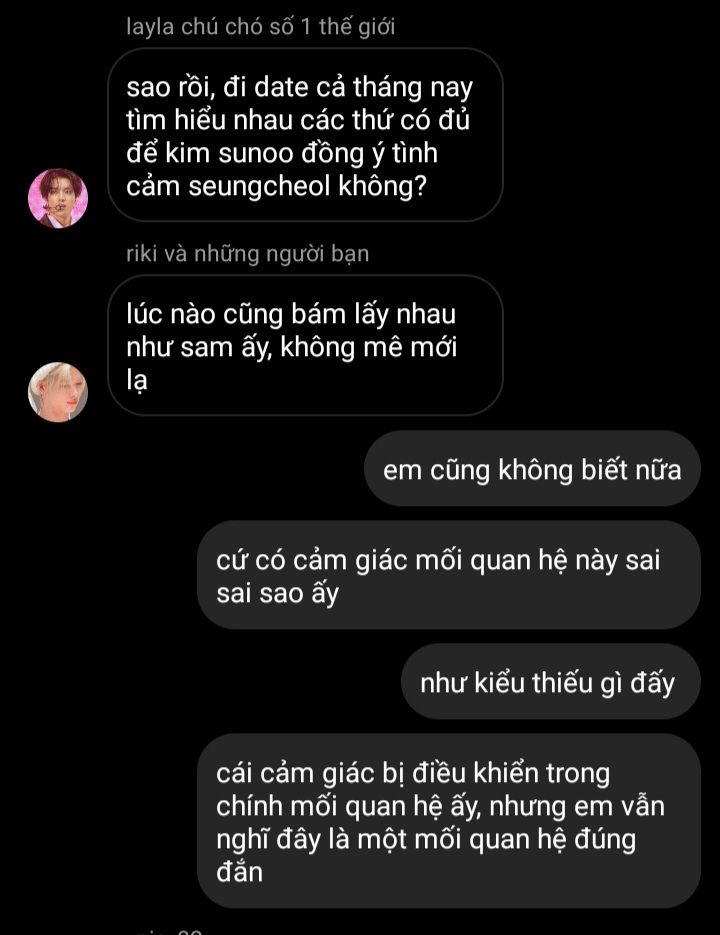The width and height of the screenshot is (720, 935).
Task: View profile photo beside the "như sam ấy" message
Action: click(x=58, y=392)
